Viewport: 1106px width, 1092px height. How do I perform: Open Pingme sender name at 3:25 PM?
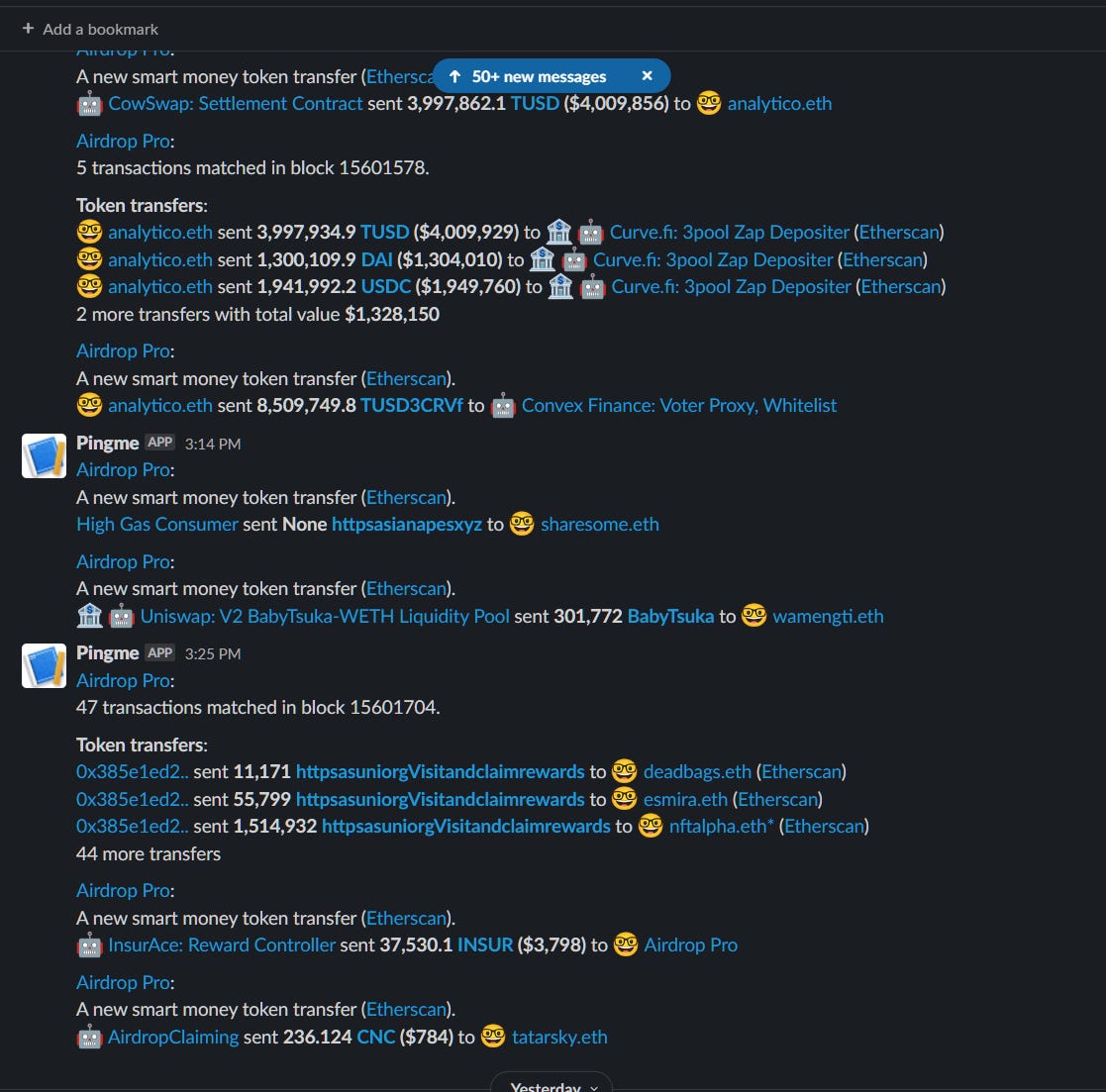(x=107, y=652)
